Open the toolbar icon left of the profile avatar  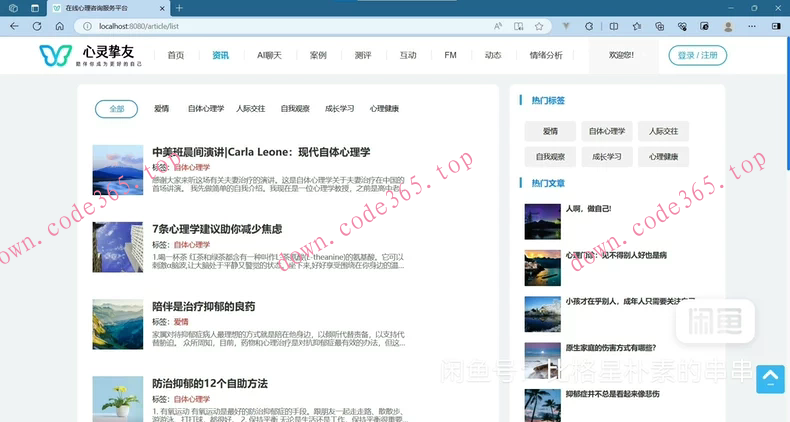click(704, 26)
